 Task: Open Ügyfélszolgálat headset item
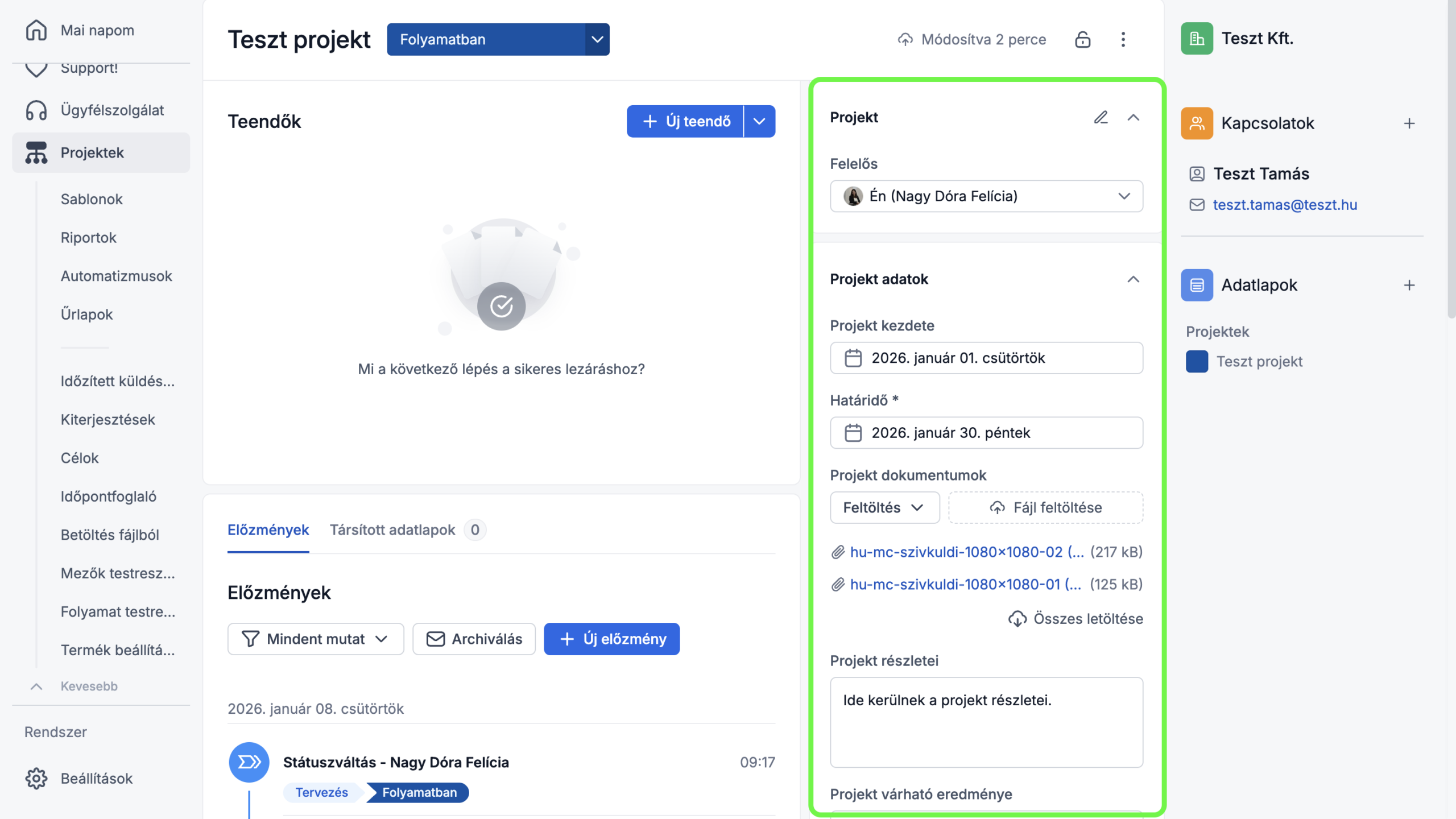tap(36, 110)
